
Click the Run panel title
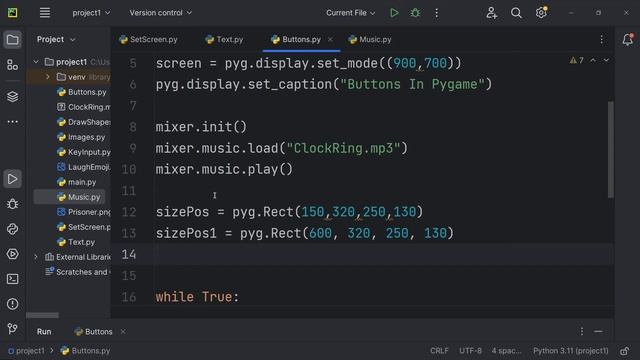44,331
